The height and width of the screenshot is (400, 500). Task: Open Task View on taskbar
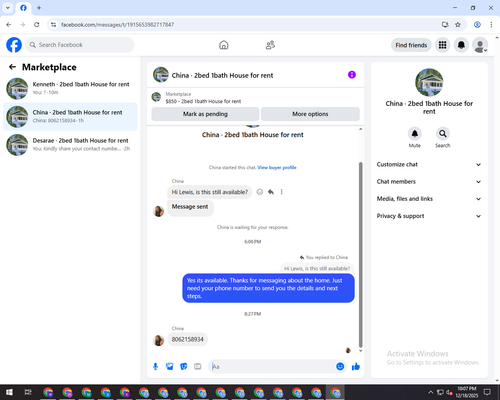coord(28,392)
